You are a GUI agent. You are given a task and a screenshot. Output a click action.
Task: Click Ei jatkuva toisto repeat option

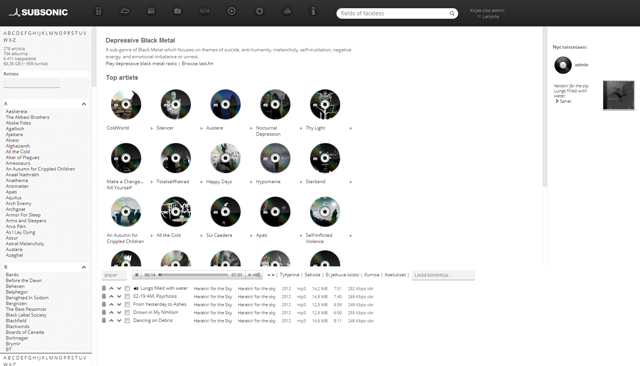[x=342, y=275]
